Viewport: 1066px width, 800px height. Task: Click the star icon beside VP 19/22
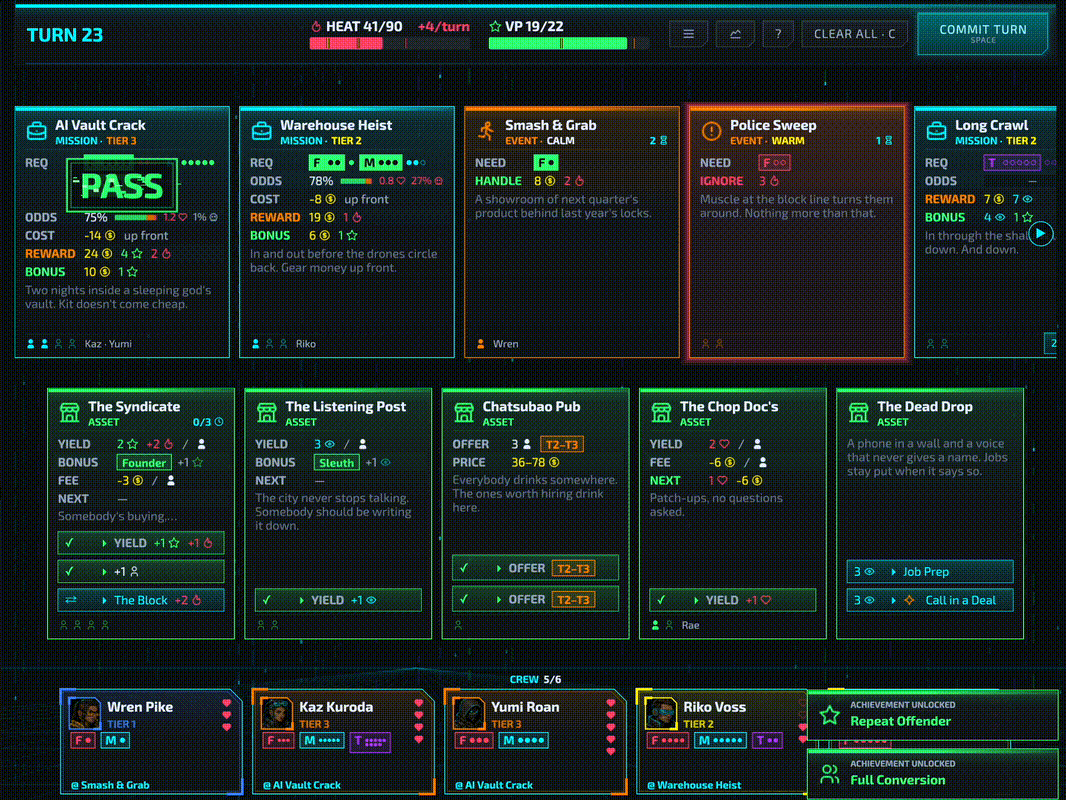(x=495, y=27)
